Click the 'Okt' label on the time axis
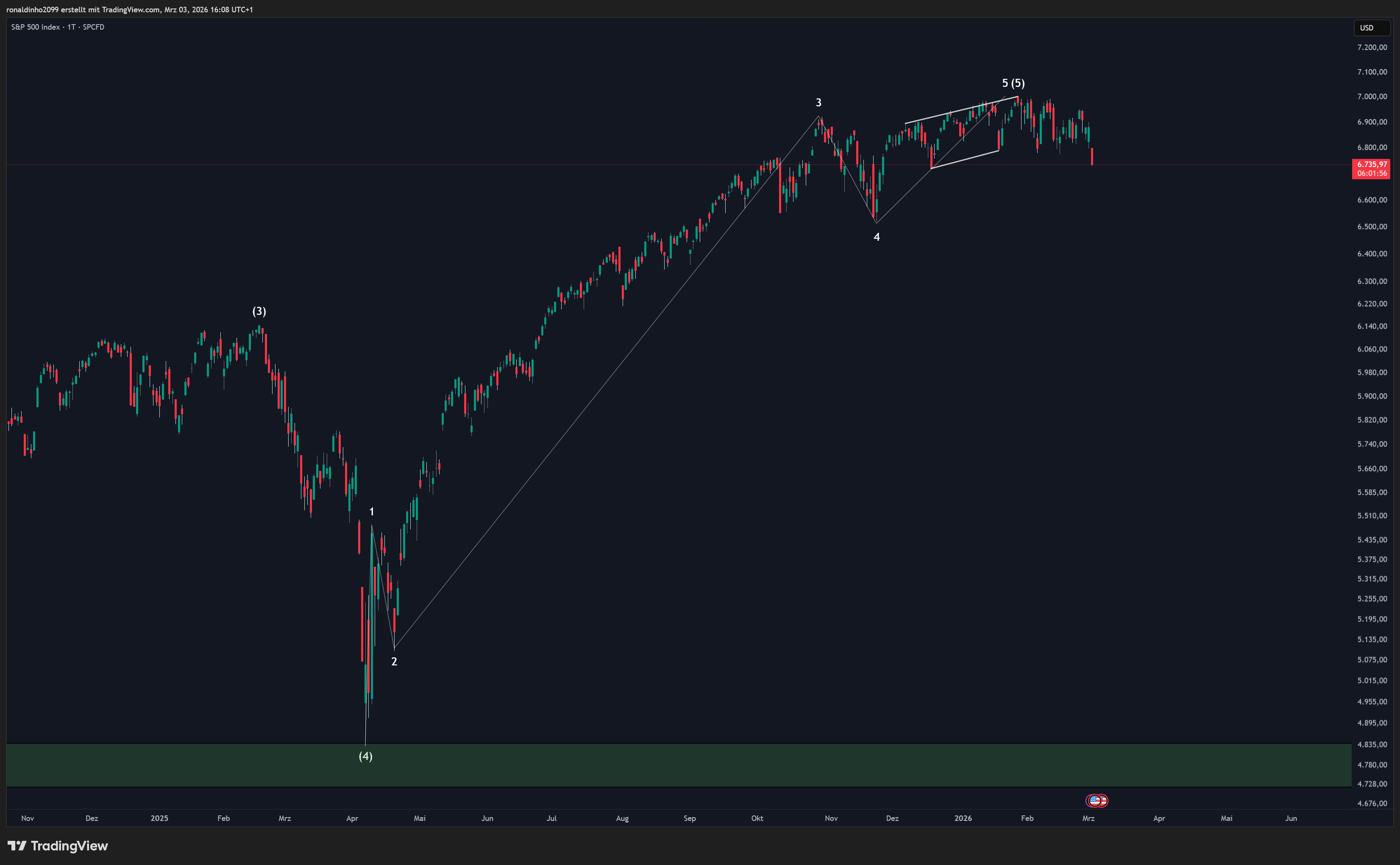The width and height of the screenshot is (1400, 865). point(757,818)
